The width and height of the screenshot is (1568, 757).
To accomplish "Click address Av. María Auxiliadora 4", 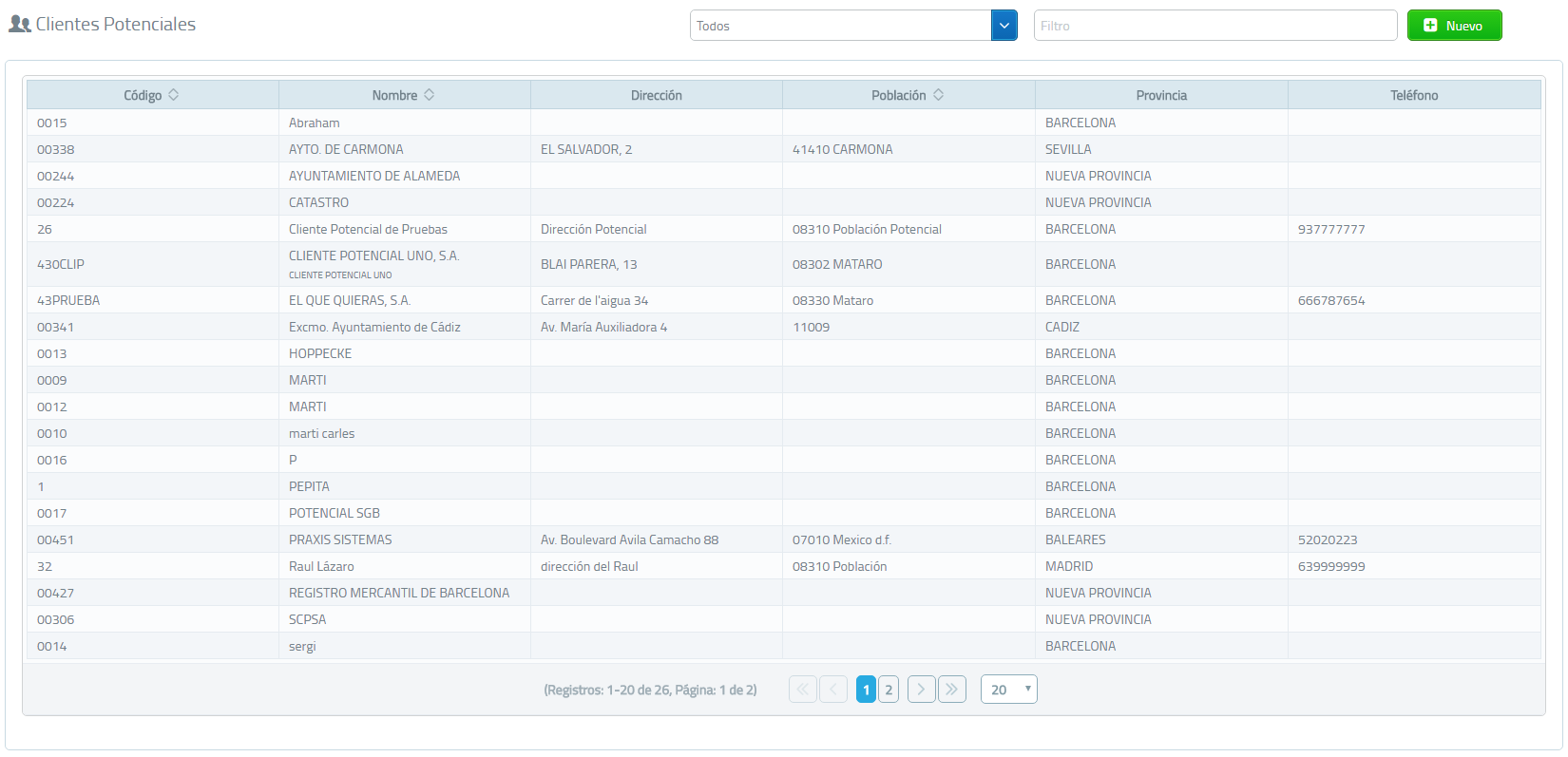I will point(604,327).
